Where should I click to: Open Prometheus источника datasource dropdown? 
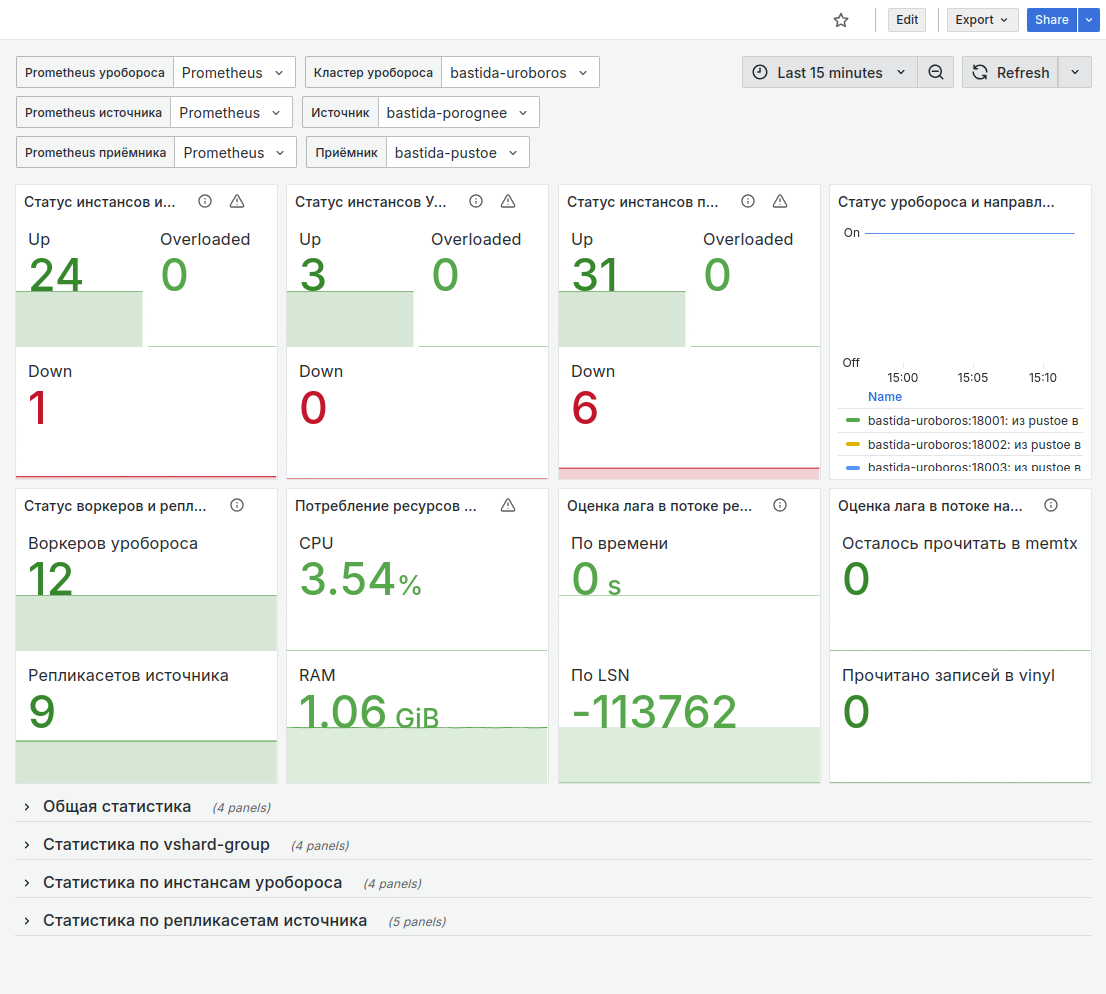coord(231,113)
